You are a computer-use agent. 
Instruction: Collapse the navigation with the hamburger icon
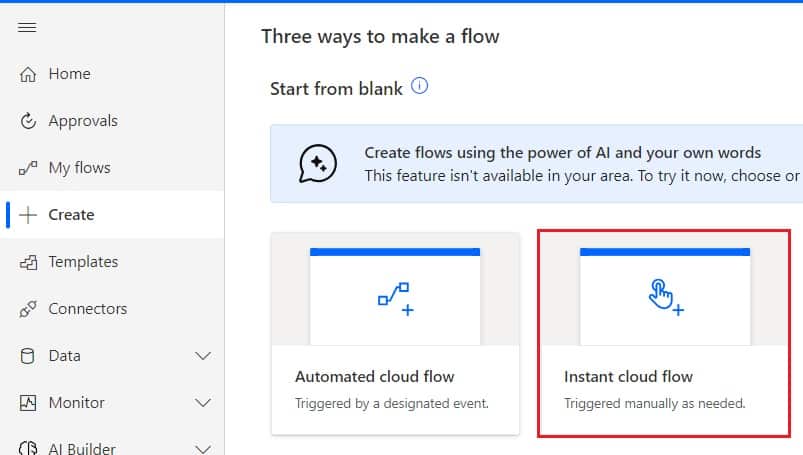(27, 27)
